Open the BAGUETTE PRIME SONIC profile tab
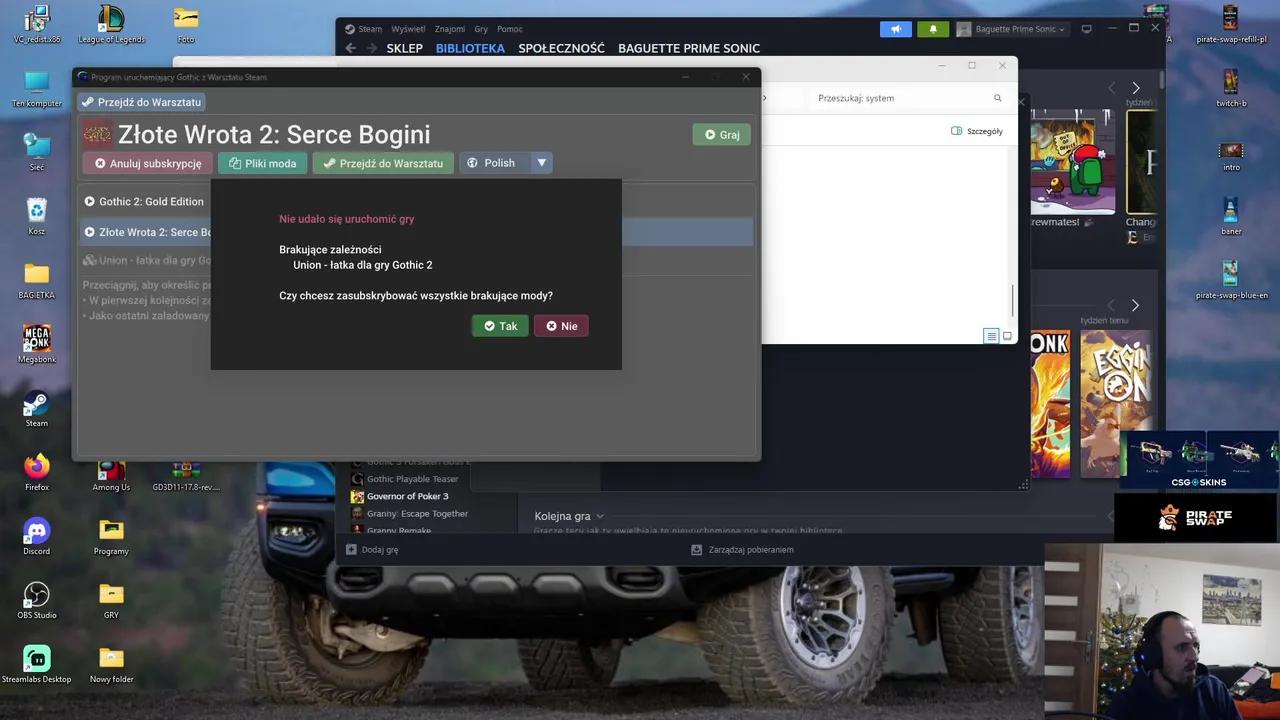This screenshot has width=1280, height=720. tap(689, 48)
